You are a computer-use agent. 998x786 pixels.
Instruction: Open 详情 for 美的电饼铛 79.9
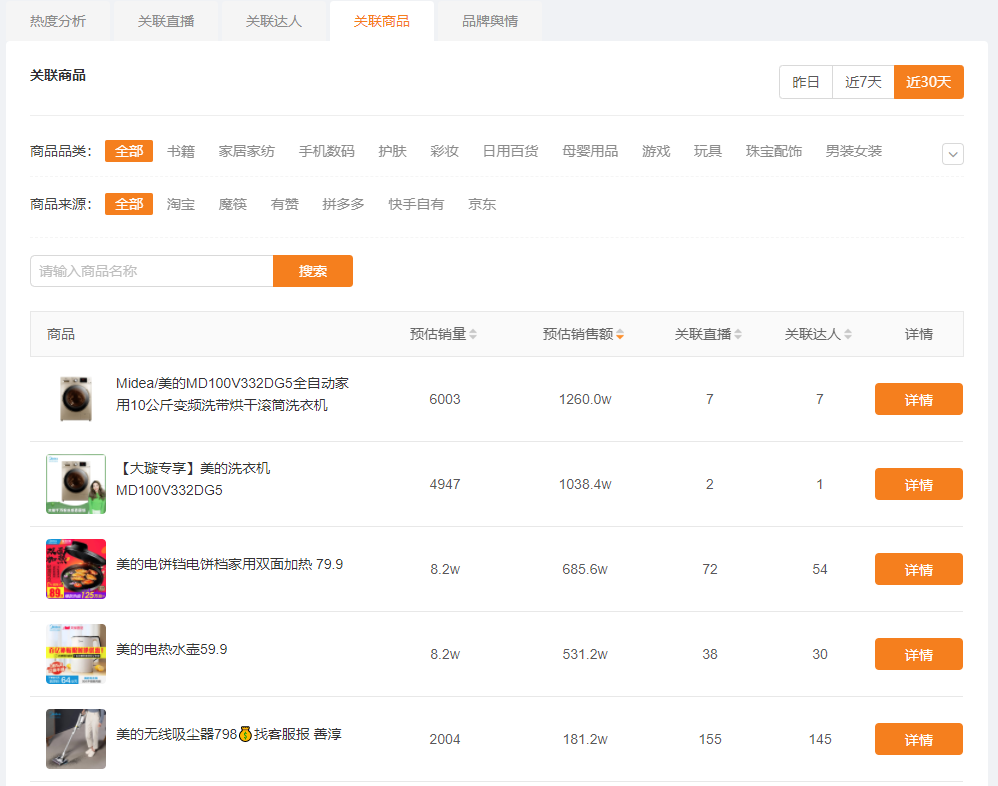[918, 569]
